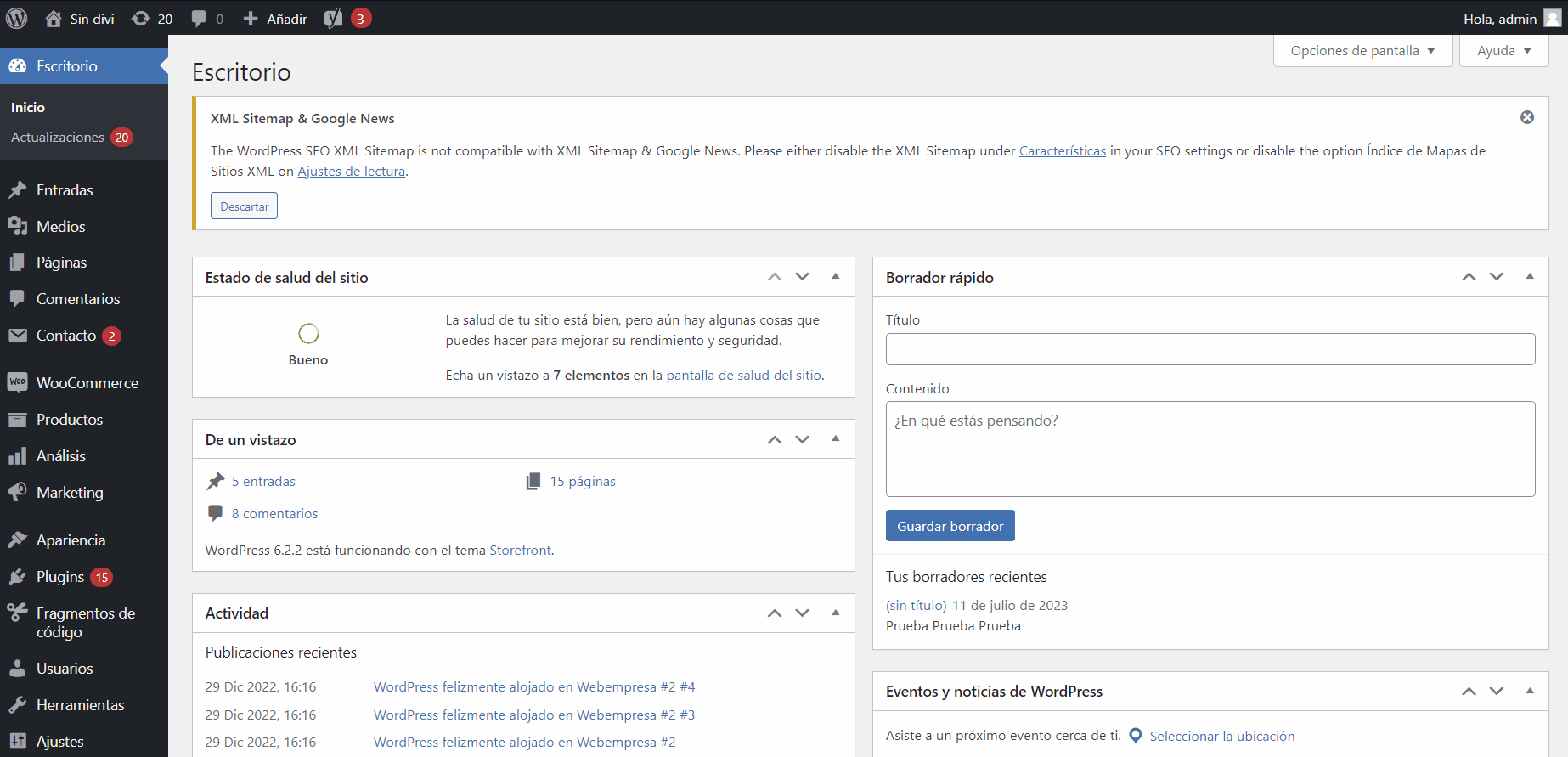The image size is (1568, 757).
Task: Open WooCommerce in the sidebar
Action: point(87,383)
